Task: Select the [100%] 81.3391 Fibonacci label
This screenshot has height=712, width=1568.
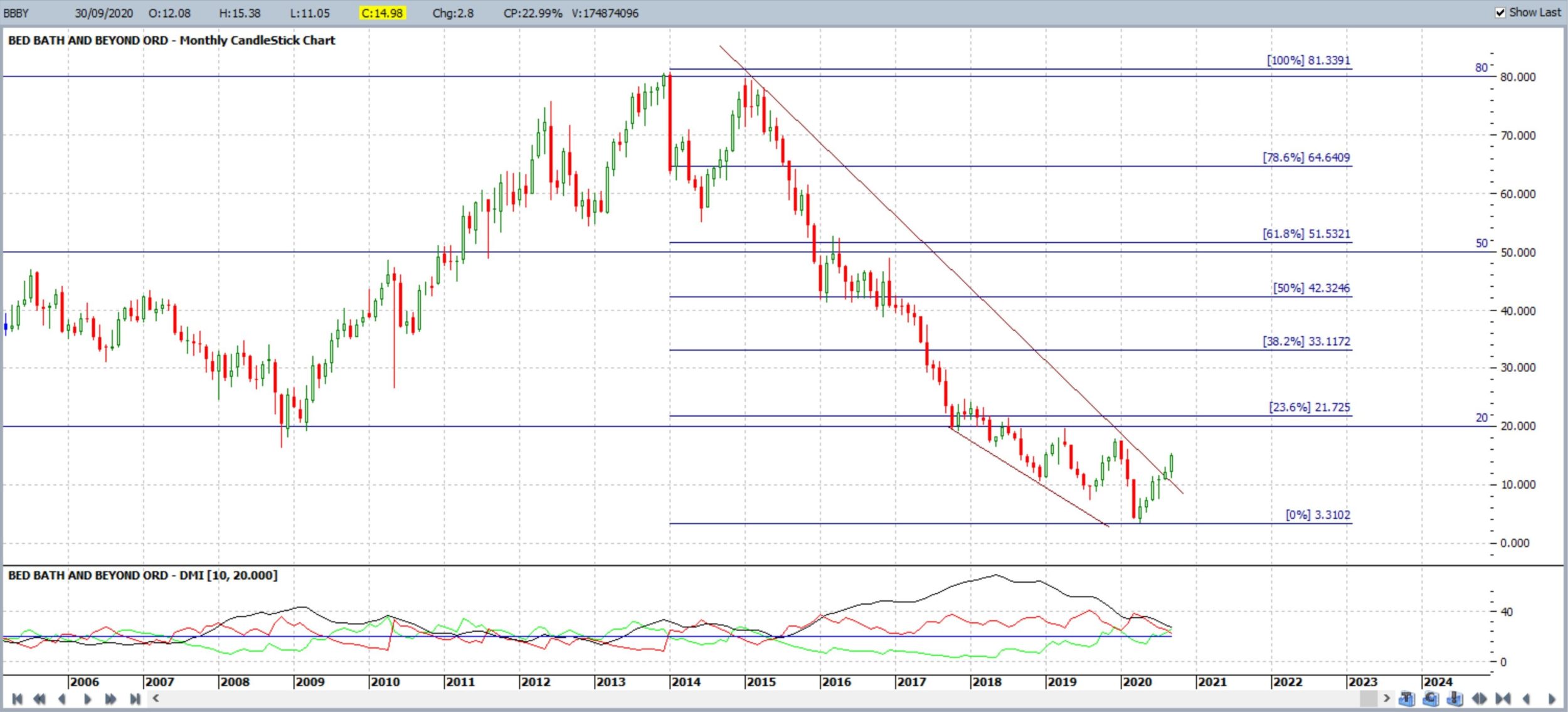Action: (x=1308, y=60)
